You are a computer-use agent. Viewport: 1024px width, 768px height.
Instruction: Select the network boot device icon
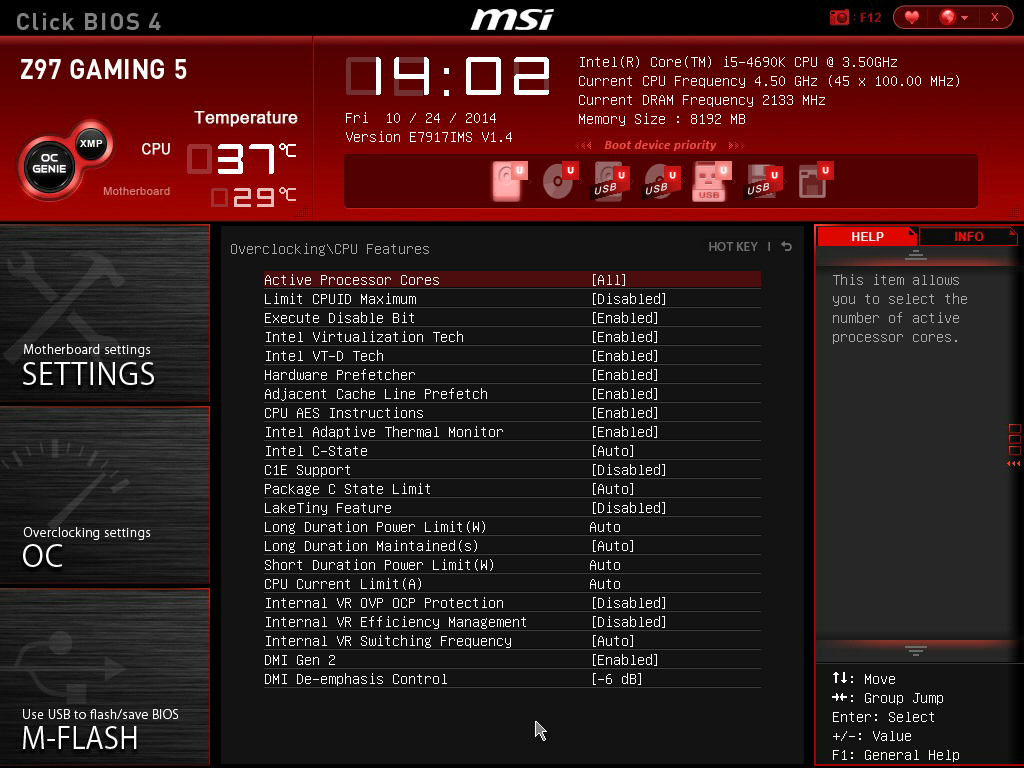[x=814, y=181]
